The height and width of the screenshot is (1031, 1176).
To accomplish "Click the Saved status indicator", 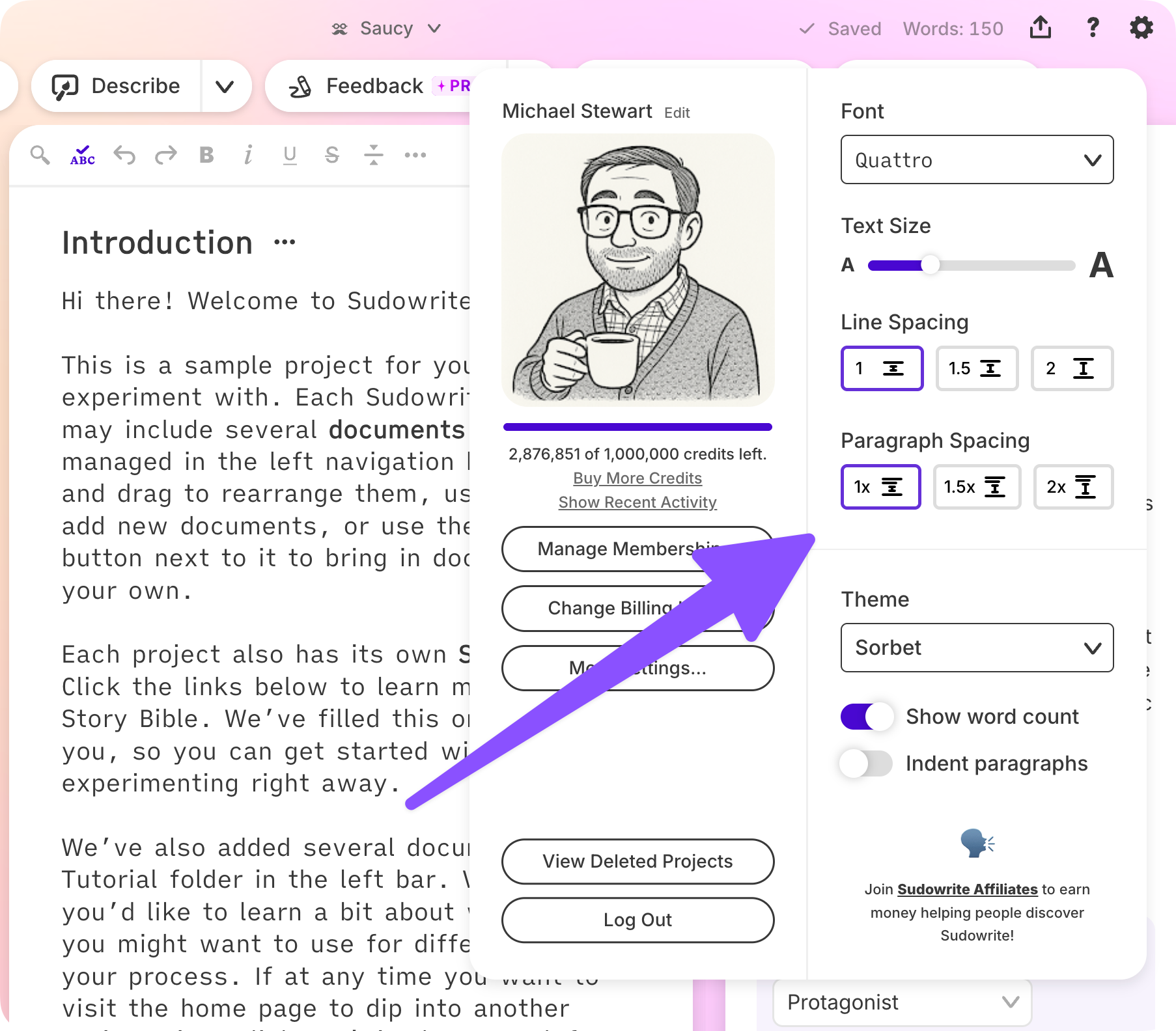I will (x=840, y=29).
